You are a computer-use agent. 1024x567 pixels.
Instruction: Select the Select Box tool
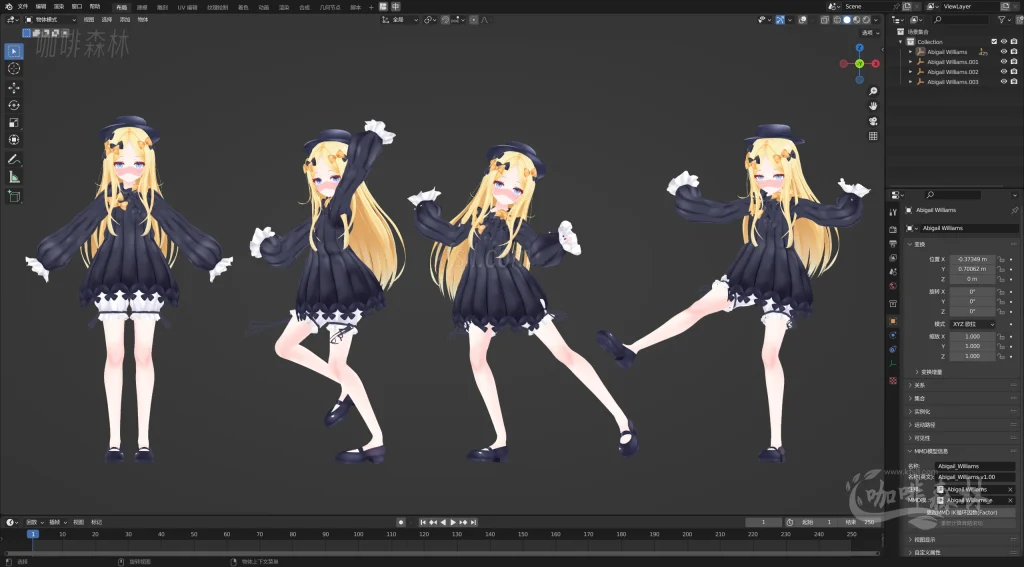pos(14,51)
